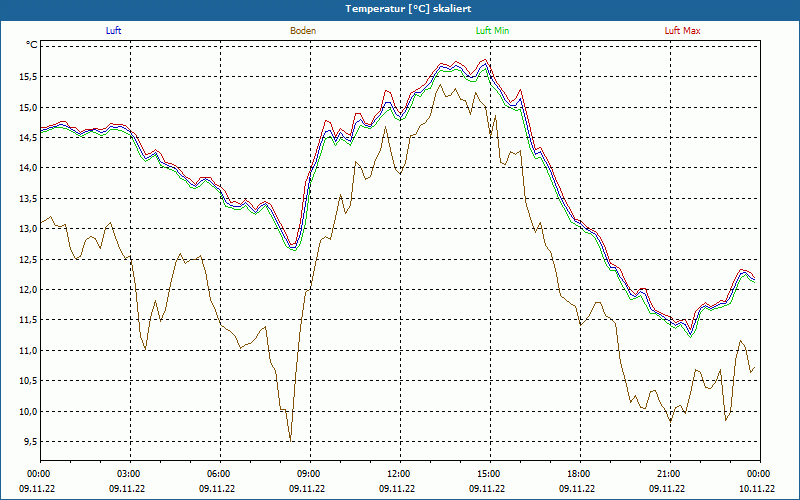Click the 13,5 y-axis value
The height and width of the screenshot is (500, 800).
coord(28,198)
